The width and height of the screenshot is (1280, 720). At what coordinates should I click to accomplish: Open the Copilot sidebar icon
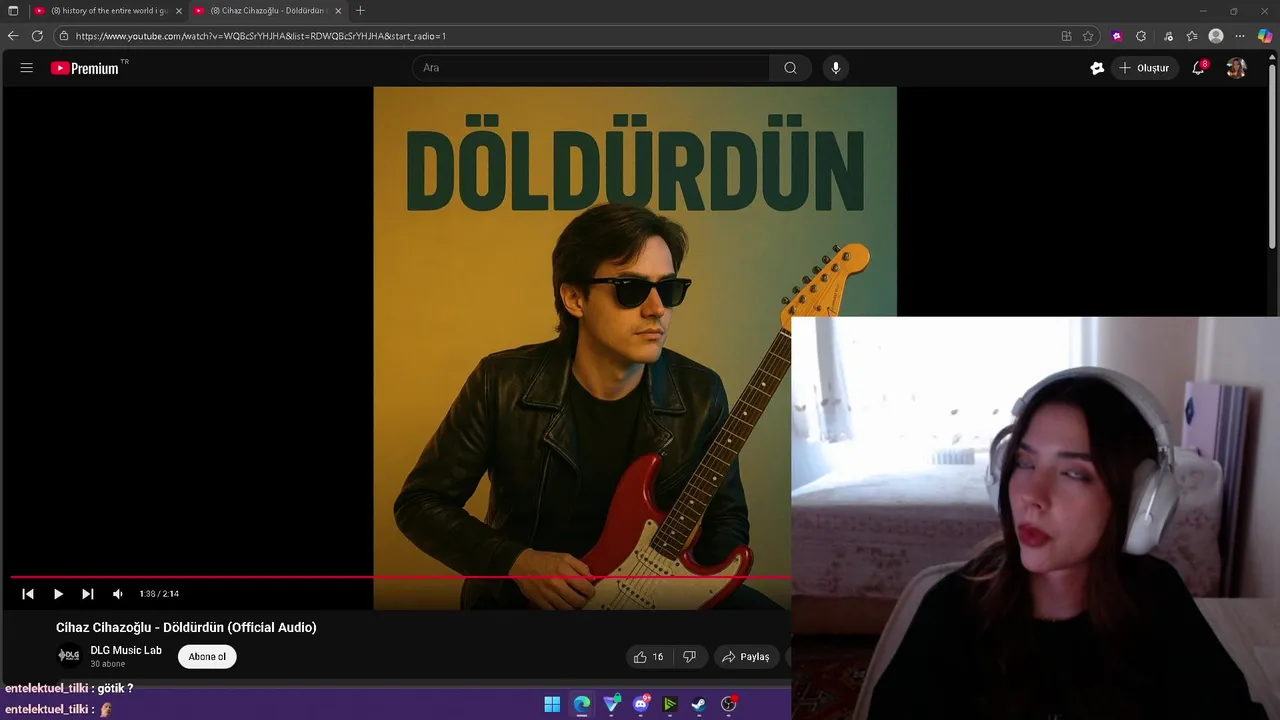[1265, 36]
